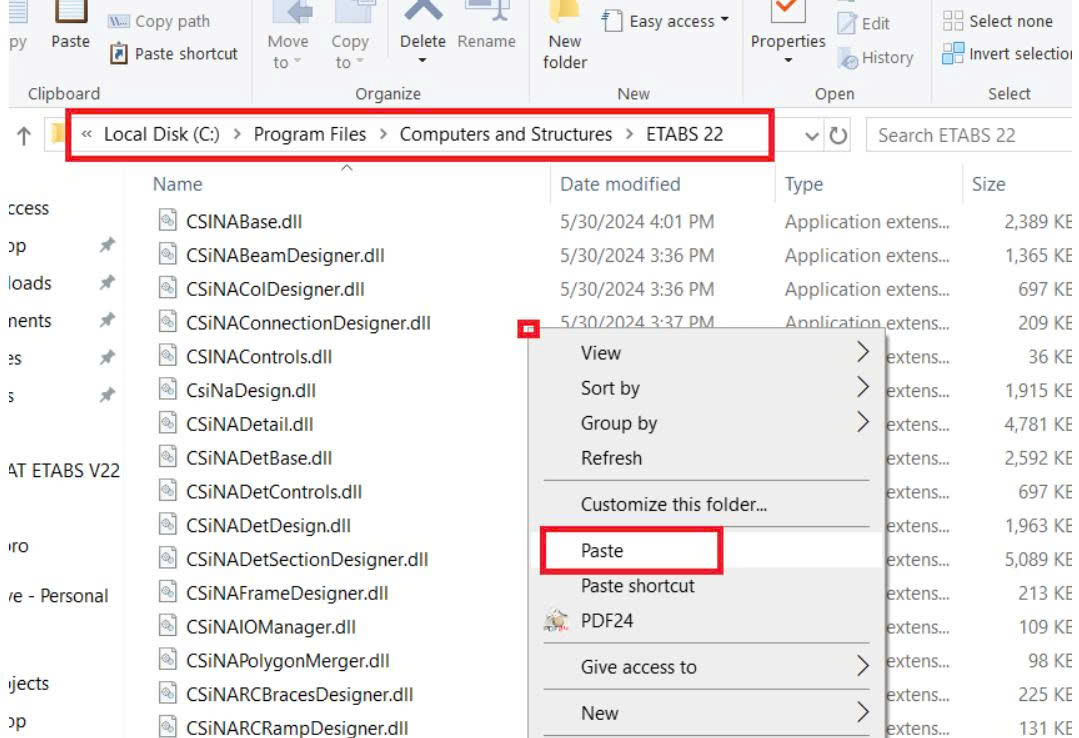
Task: Click ETABS 22 breadcrumb
Action: [x=685, y=134]
